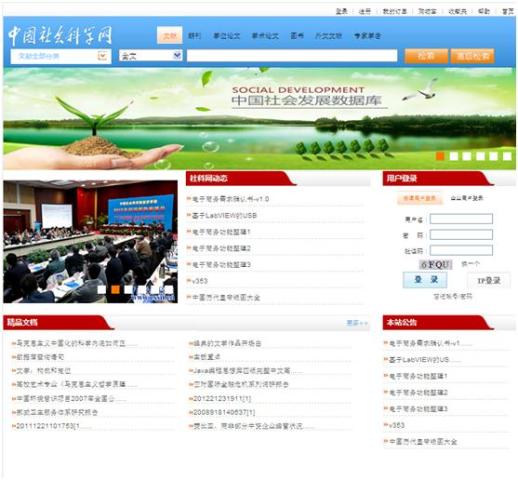The height and width of the screenshot is (480, 518).
Task: Click the last white banner carousel dot
Action: 507,156
